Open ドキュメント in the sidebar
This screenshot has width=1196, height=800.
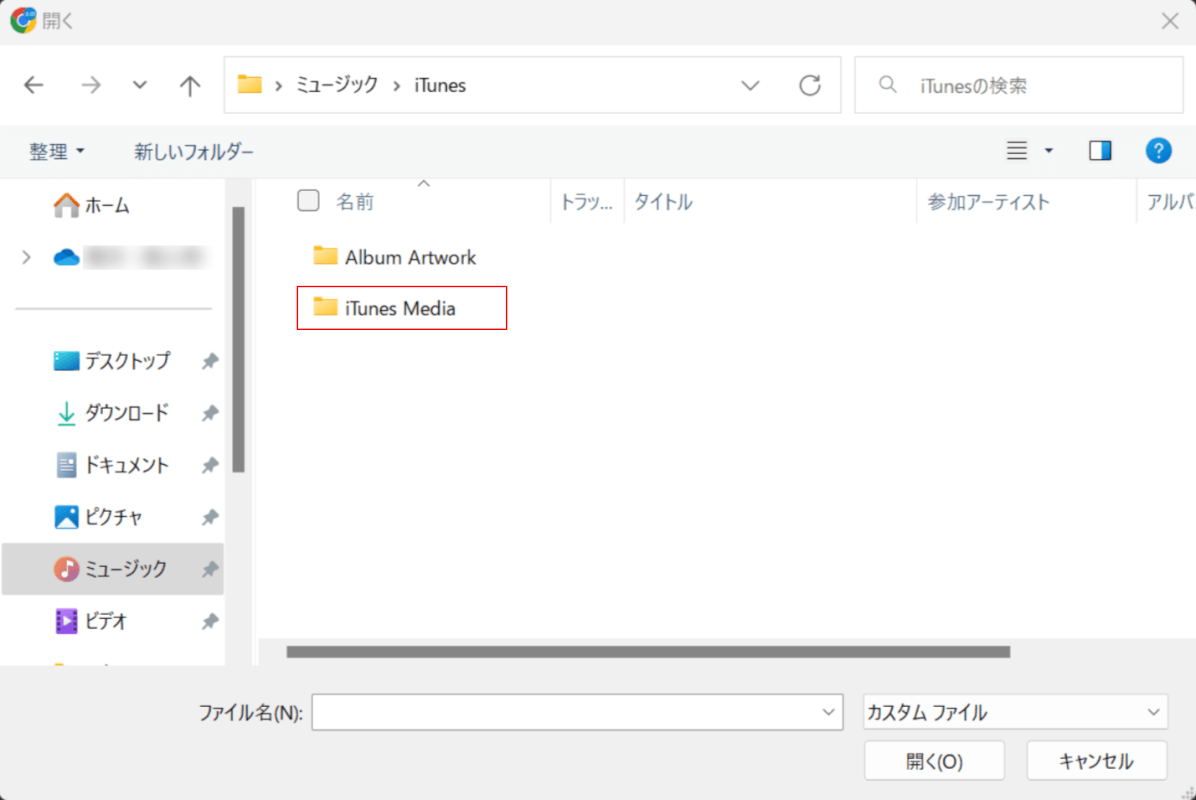[x=112, y=464]
